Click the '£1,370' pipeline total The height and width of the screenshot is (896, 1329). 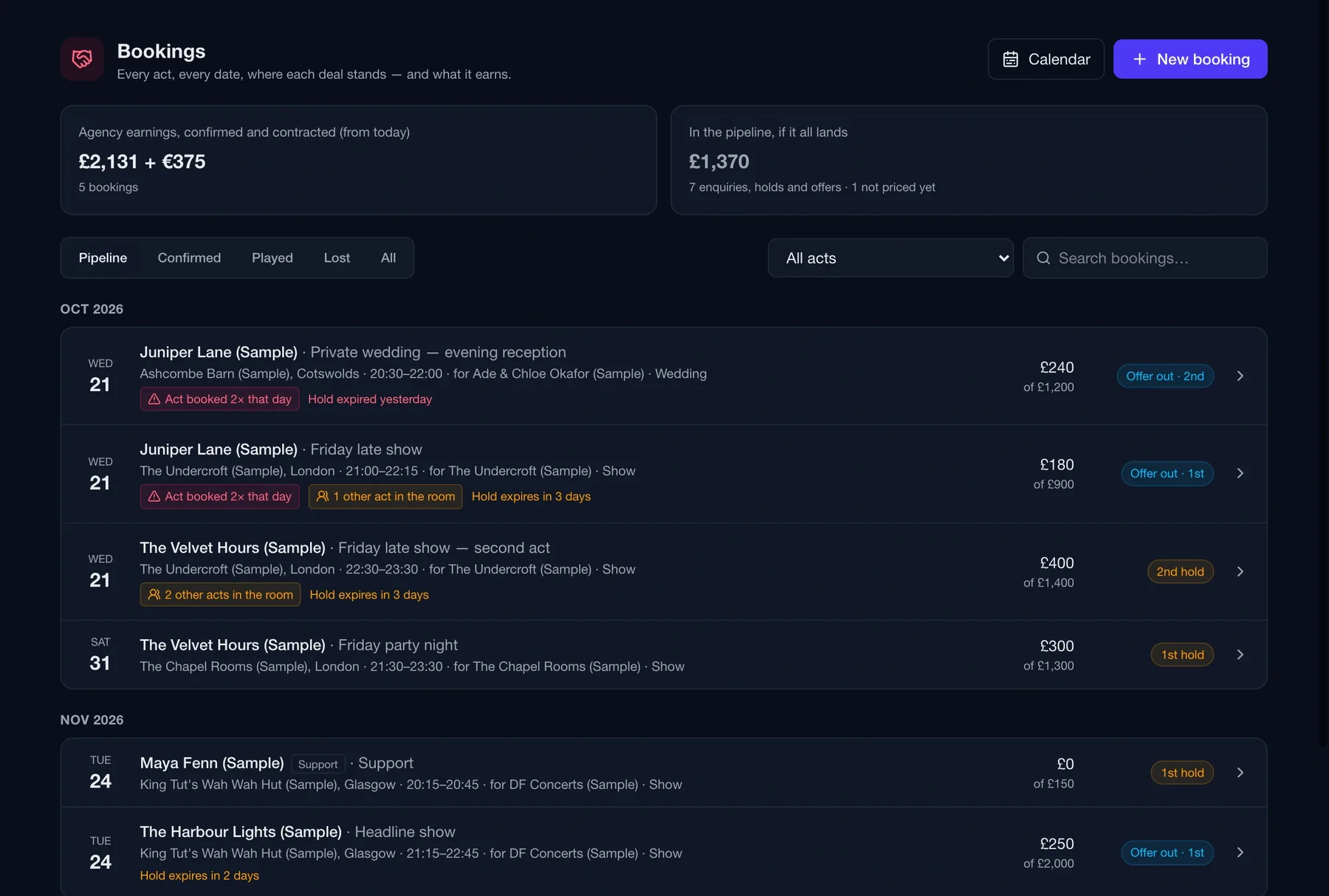click(719, 162)
